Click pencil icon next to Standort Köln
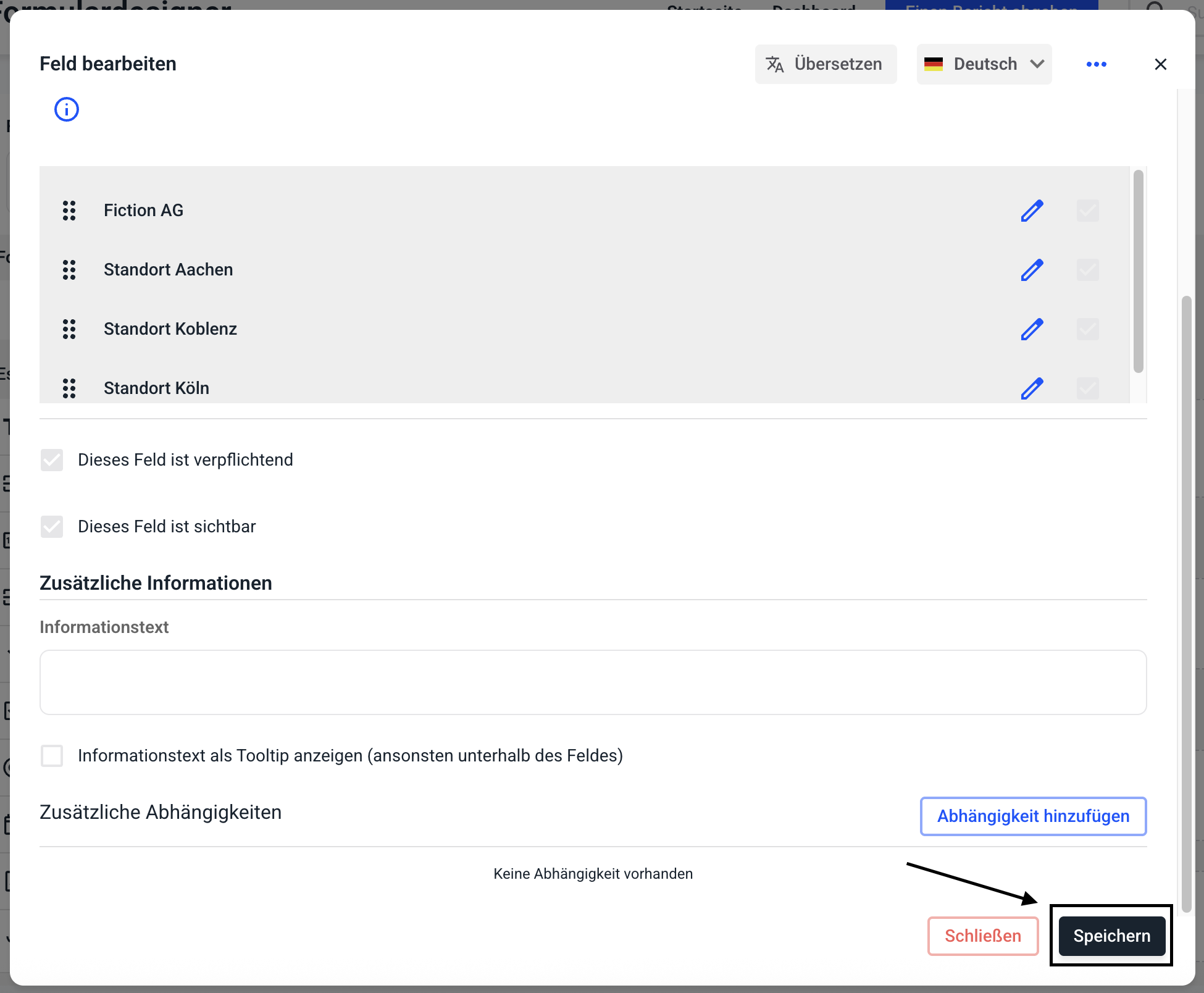The height and width of the screenshot is (993, 1204). click(1032, 388)
